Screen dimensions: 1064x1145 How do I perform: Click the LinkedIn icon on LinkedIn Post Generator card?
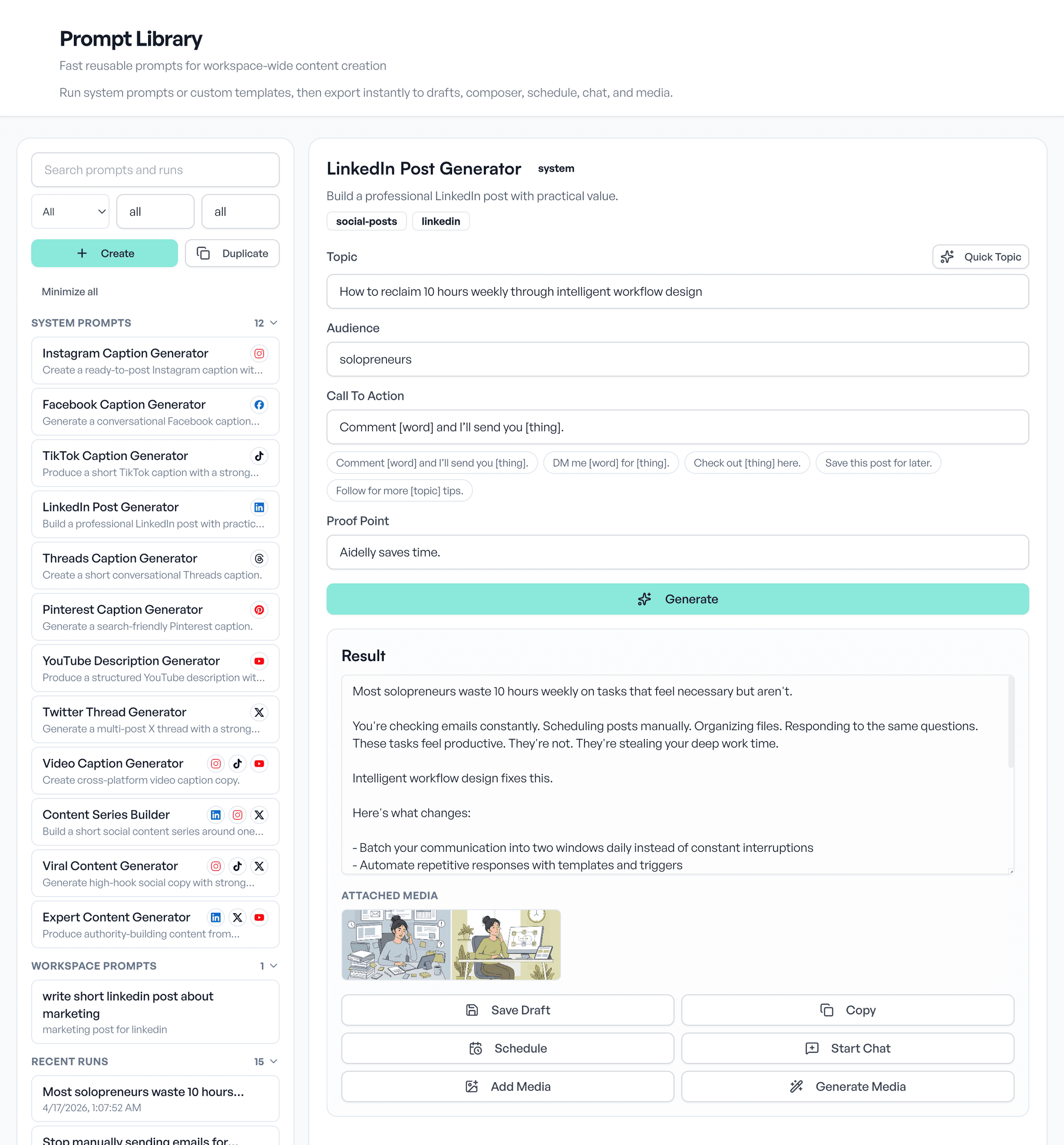point(259,507)
